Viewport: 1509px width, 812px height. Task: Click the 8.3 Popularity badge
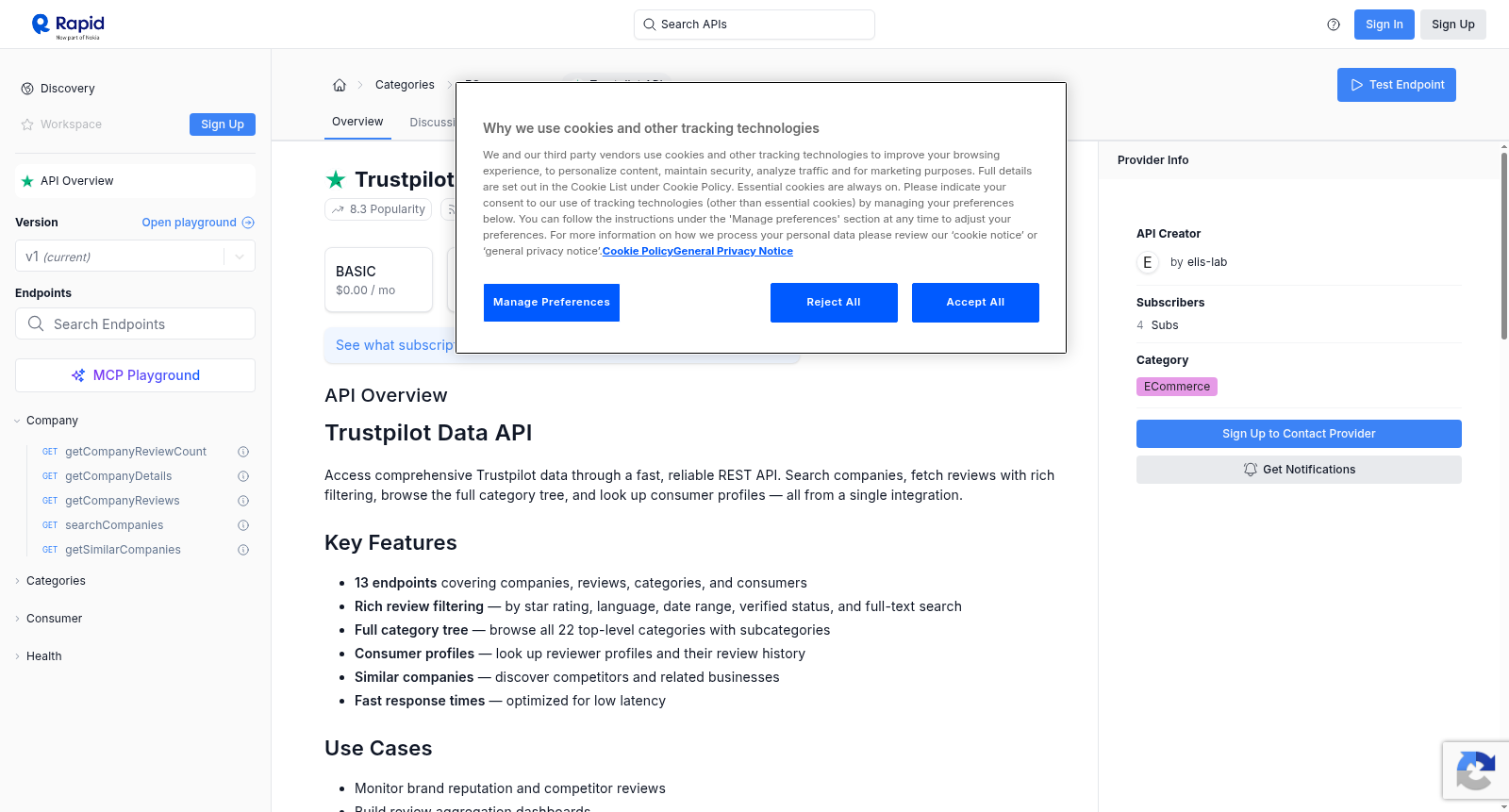click(x=378, y=209)
